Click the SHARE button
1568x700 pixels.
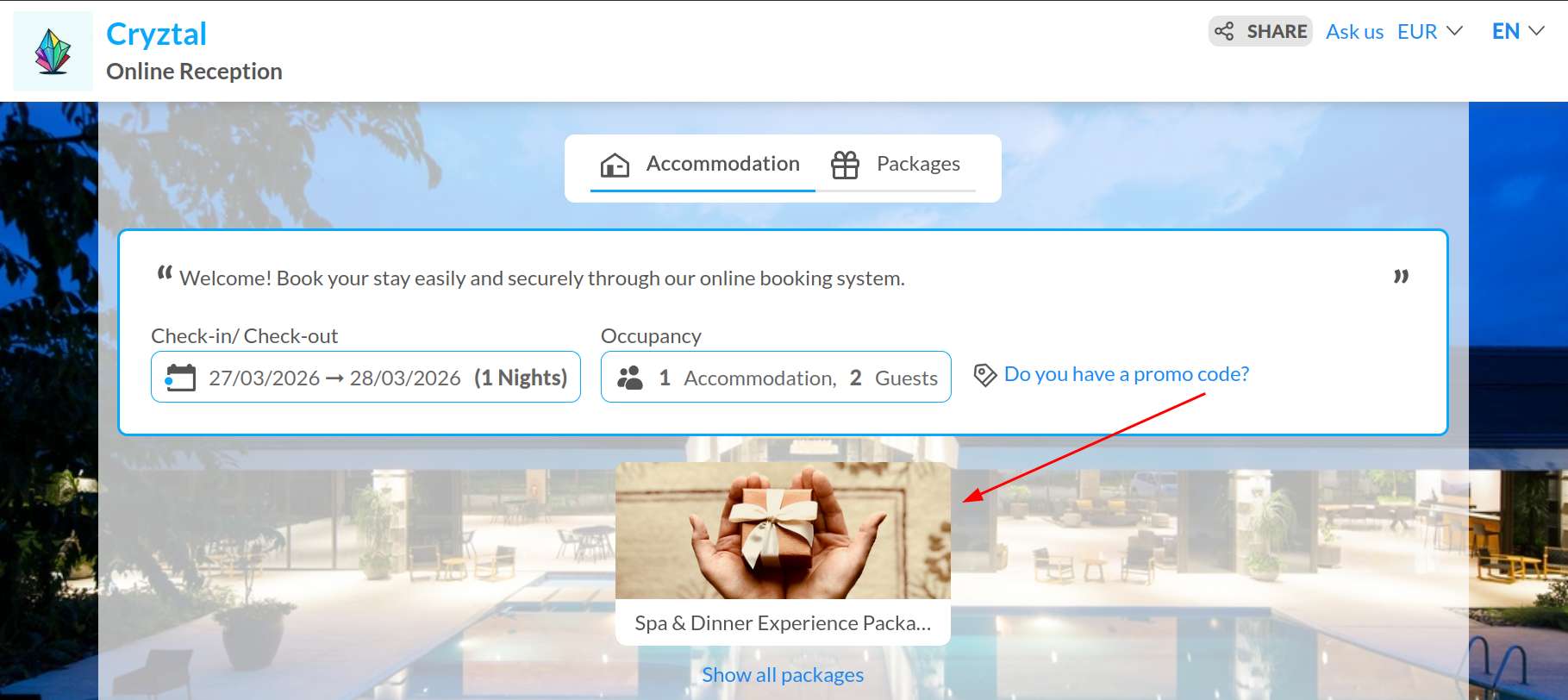click(x=1260, y=32)
